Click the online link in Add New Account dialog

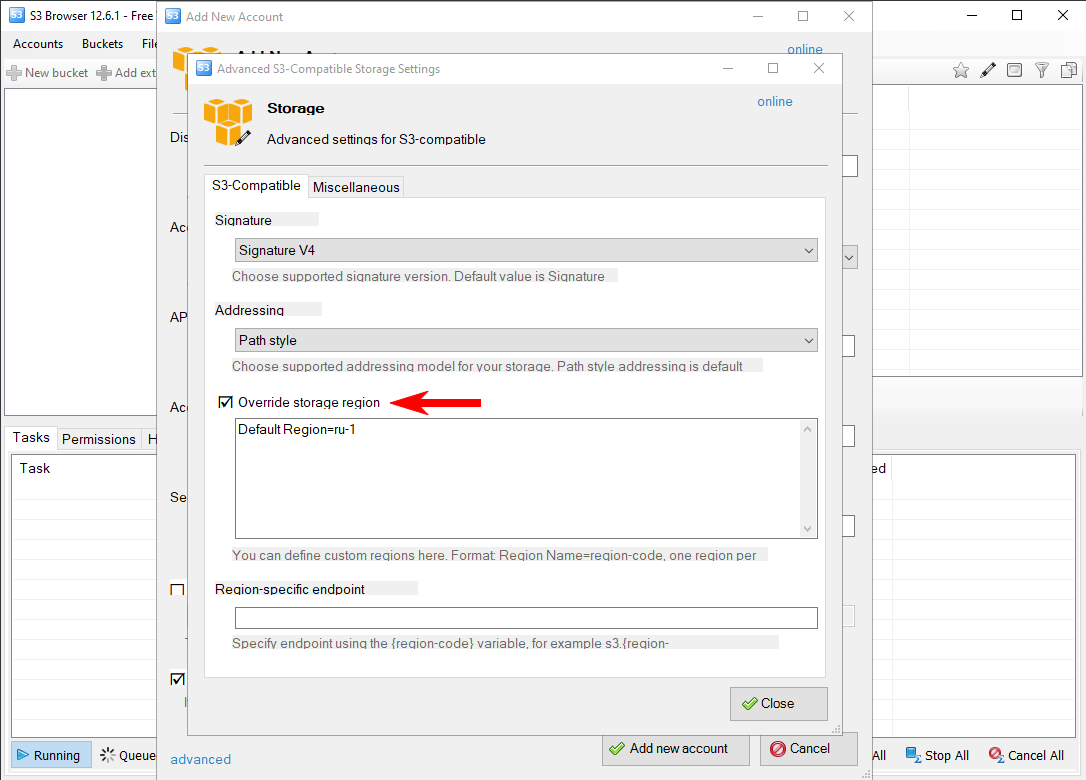805,49
